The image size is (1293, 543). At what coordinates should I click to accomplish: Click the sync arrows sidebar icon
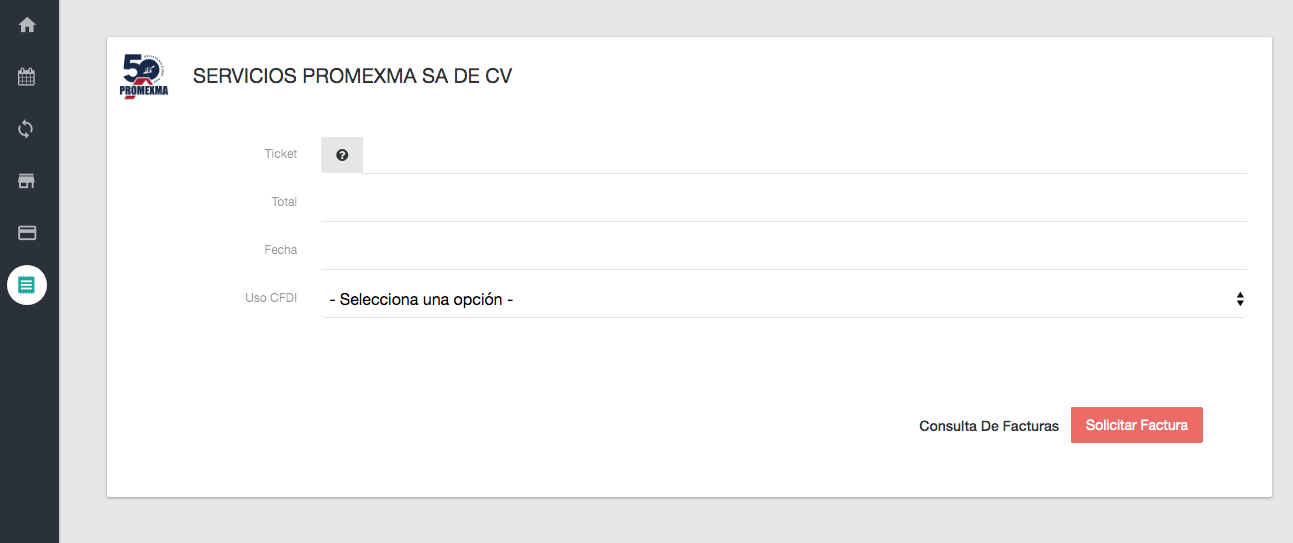pyautogui.click(x=27, y=129)
